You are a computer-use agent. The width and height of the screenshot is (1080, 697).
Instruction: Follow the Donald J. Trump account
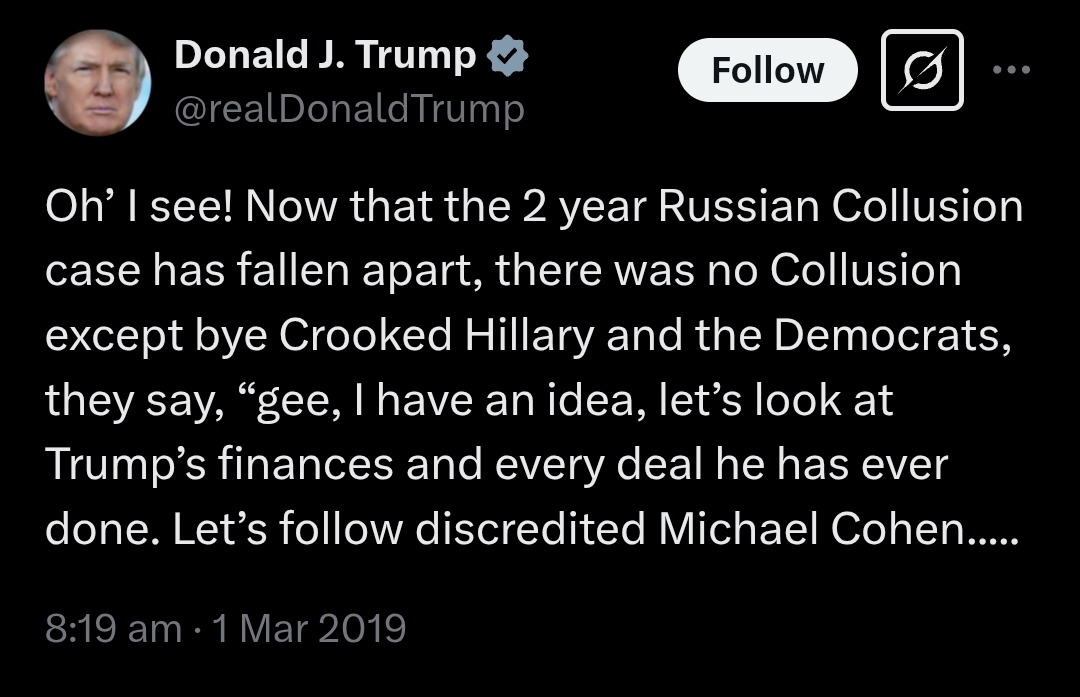(767, 70)
